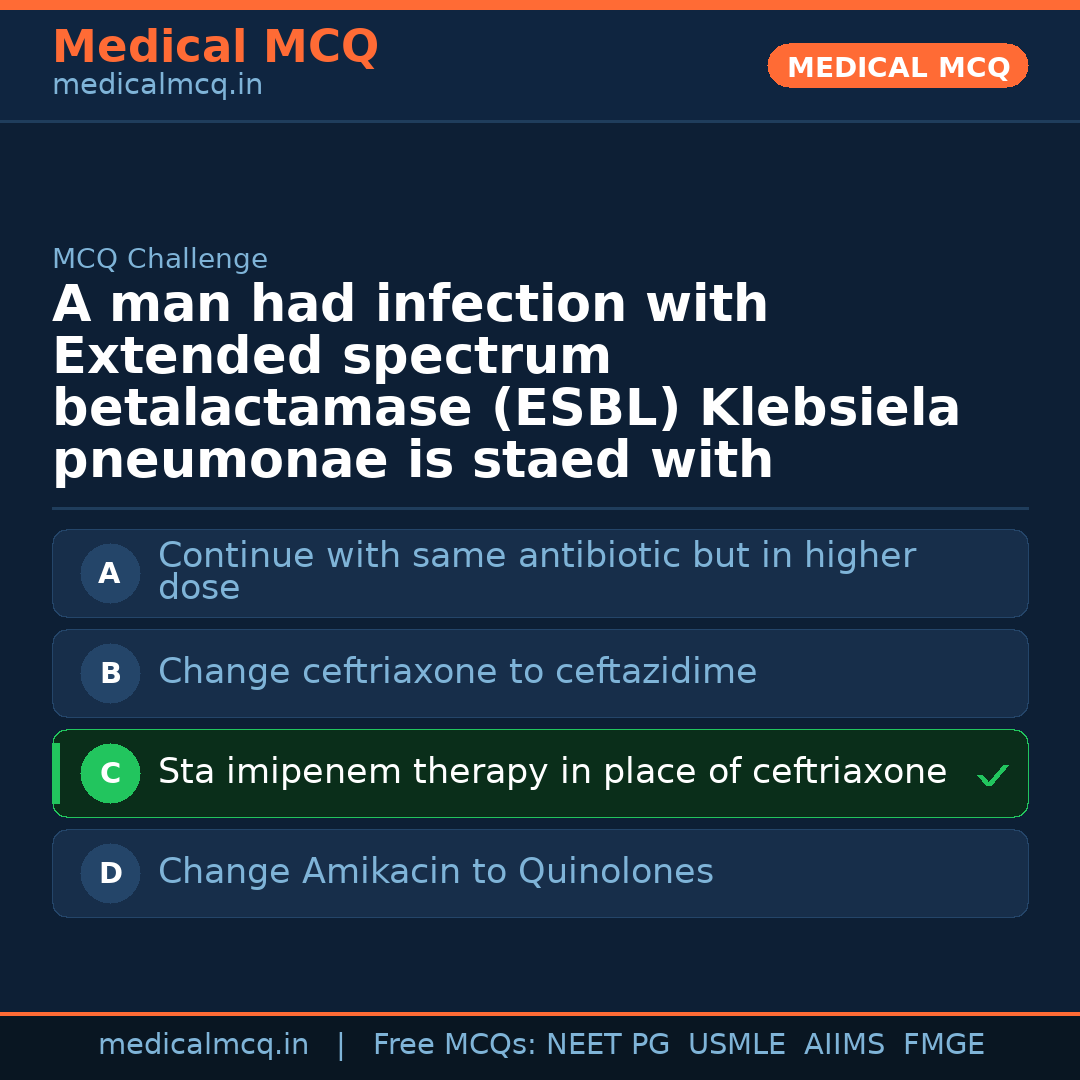Screen dimensions: 1080x1080
Task: Choose Change ceftriaxone to ceftazidime option
Action: pos(457,672)
